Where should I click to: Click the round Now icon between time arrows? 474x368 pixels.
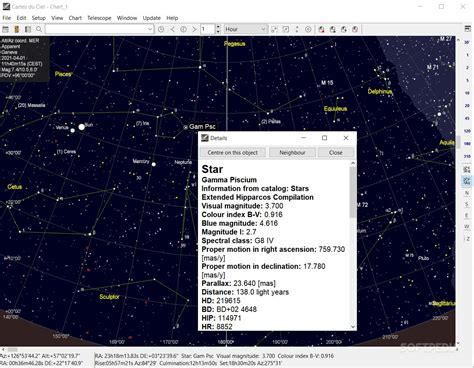point(183,29)
